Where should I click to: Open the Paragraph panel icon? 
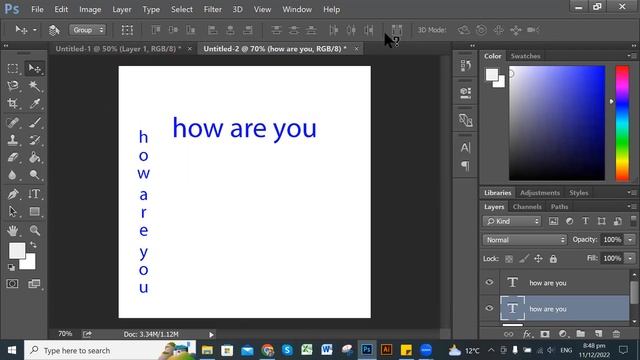(x=465, y=165)
